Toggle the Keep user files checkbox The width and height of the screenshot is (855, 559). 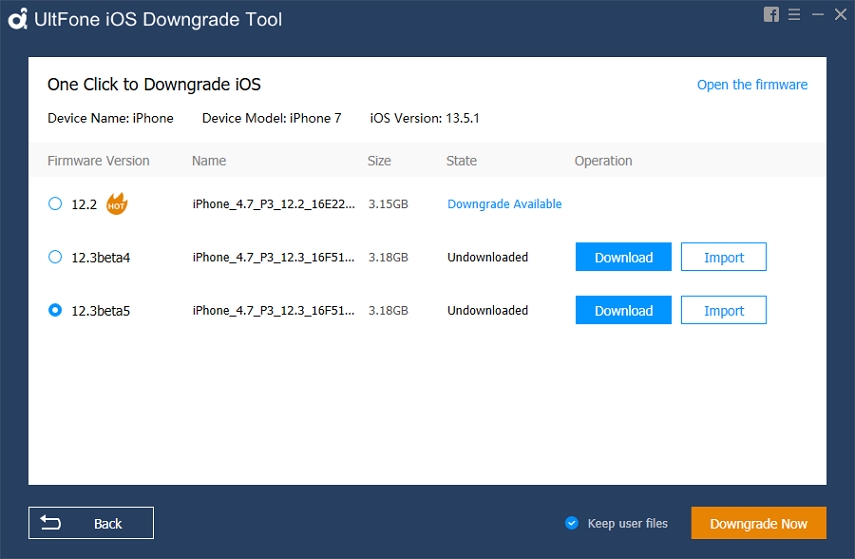(x=571, y=523)
